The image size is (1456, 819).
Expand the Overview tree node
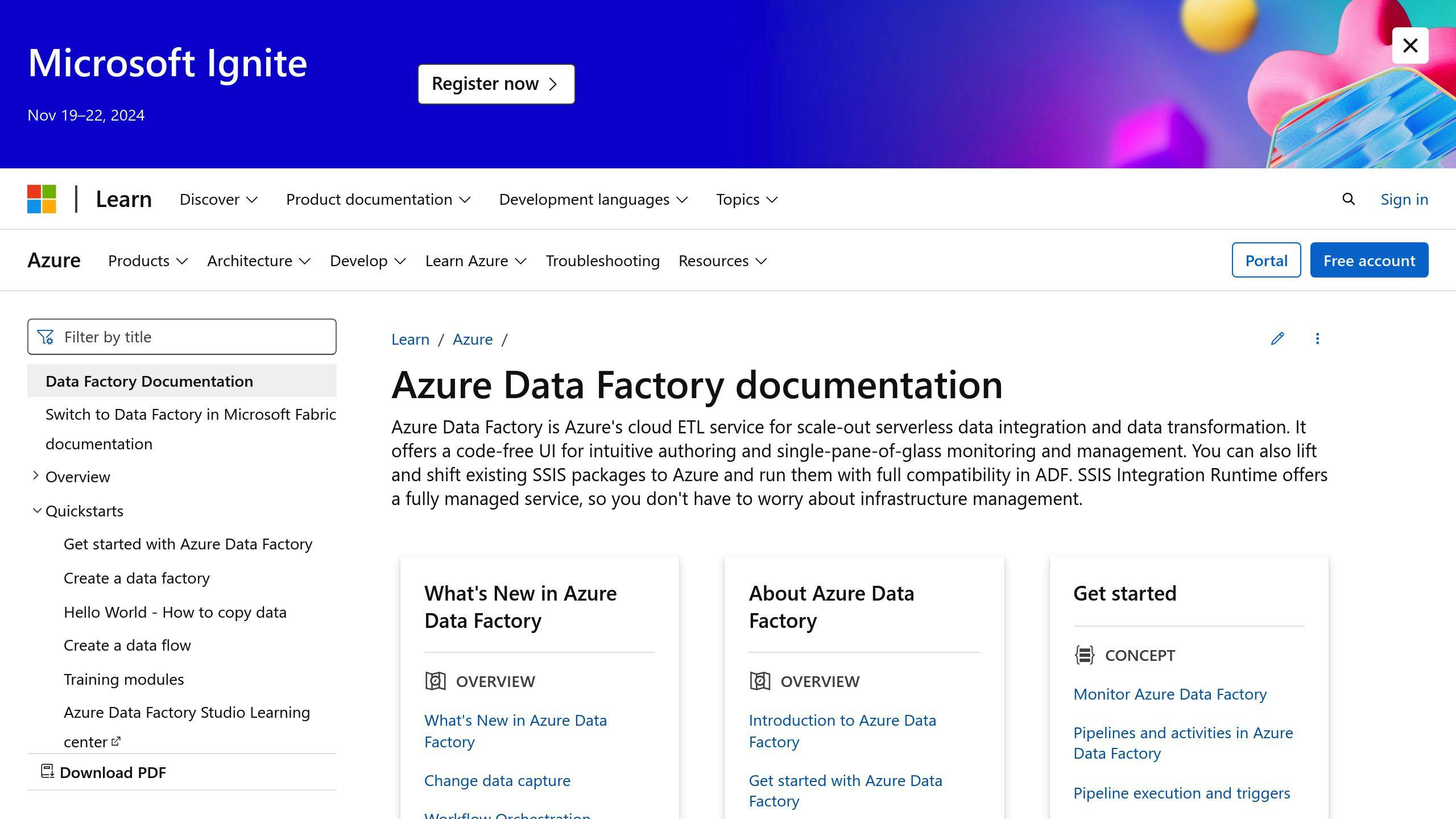[x=35, y=475]
